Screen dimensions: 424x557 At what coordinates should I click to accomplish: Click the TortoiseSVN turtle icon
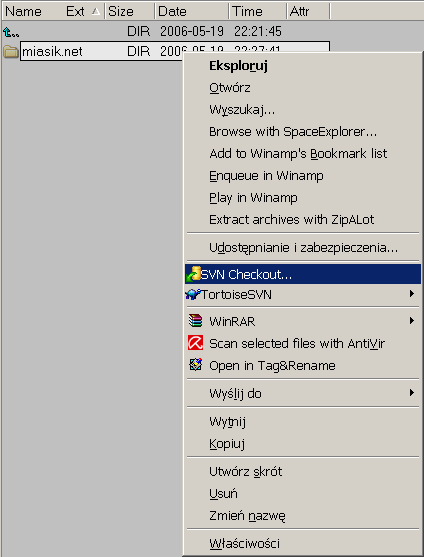(193, 294)
